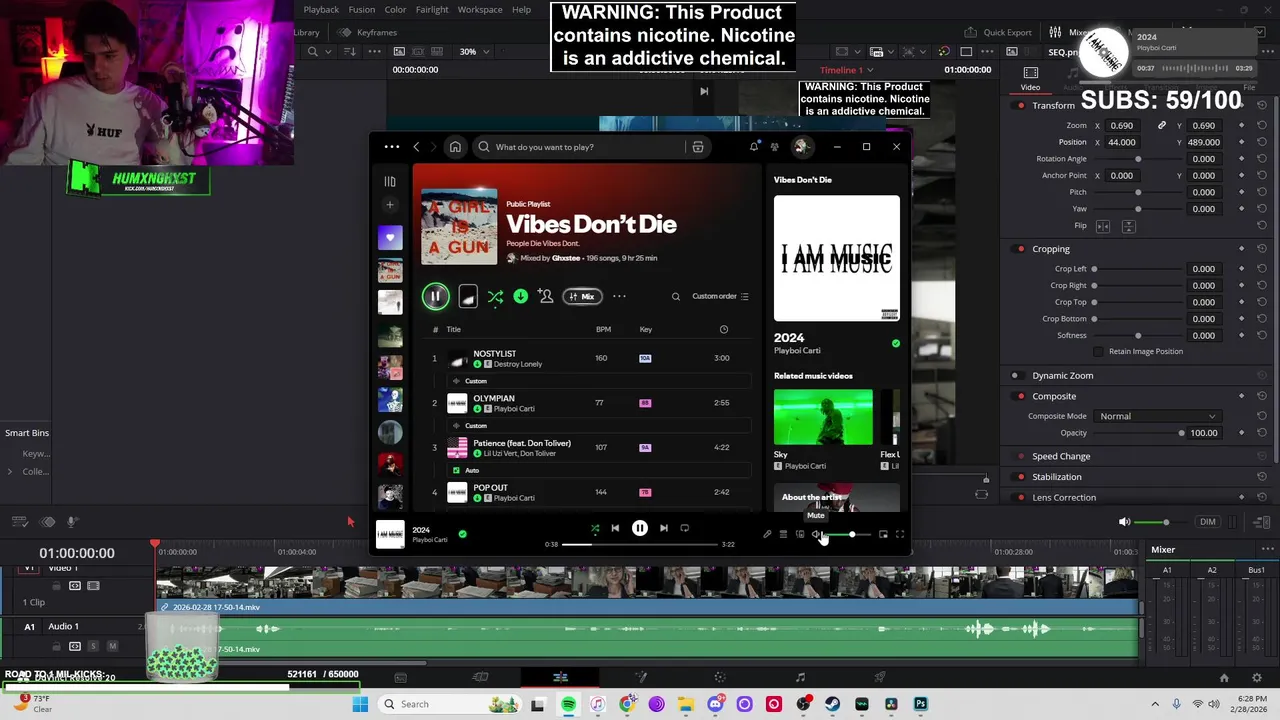
Task: Go back in Spotify navigation
Action: click(417, 147)
